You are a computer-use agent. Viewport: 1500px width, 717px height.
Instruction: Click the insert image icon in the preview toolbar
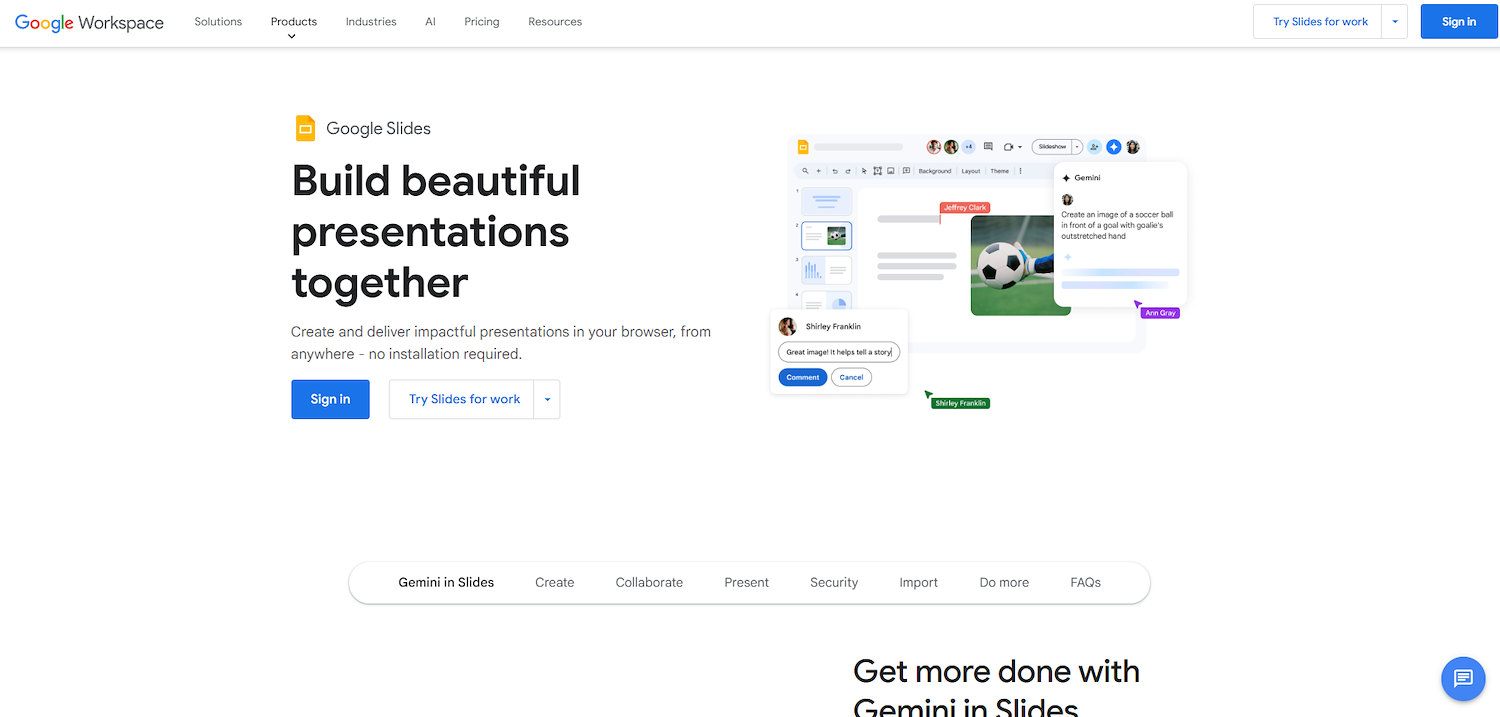(890, 171)
